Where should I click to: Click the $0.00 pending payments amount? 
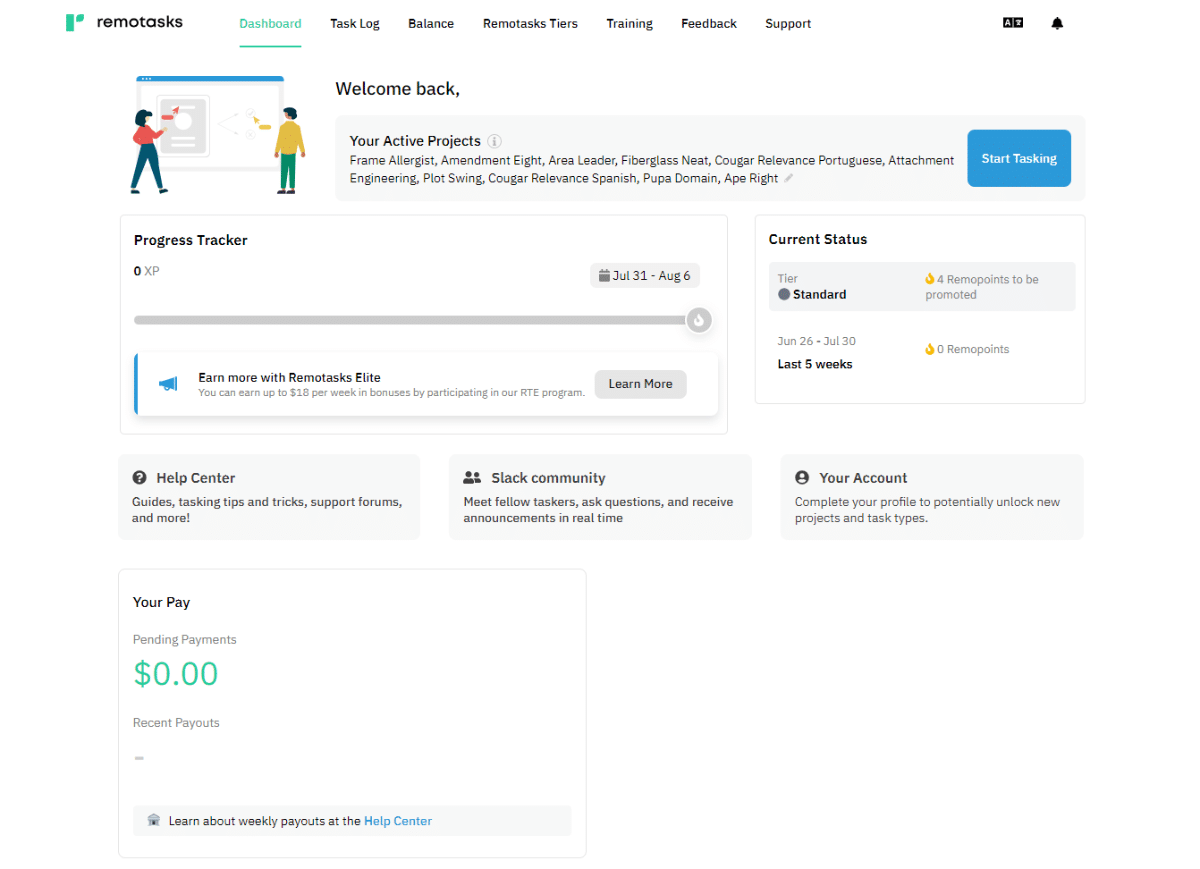(176, 674)
